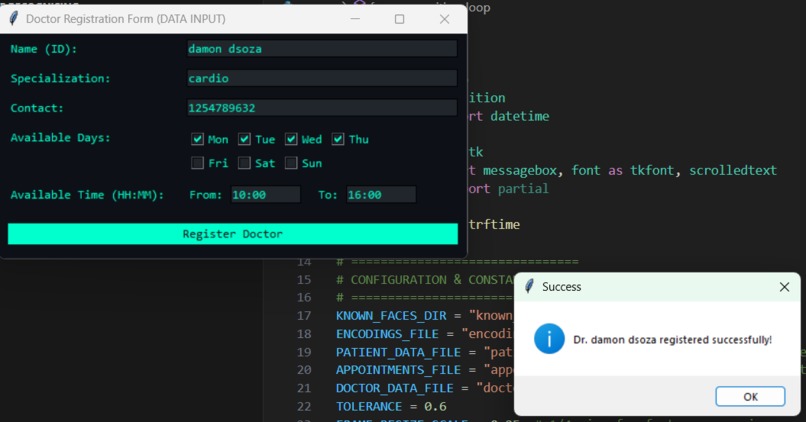806x422 pixels.
Task: Click the From time field showing 10:00
Action: coord(265,195)
